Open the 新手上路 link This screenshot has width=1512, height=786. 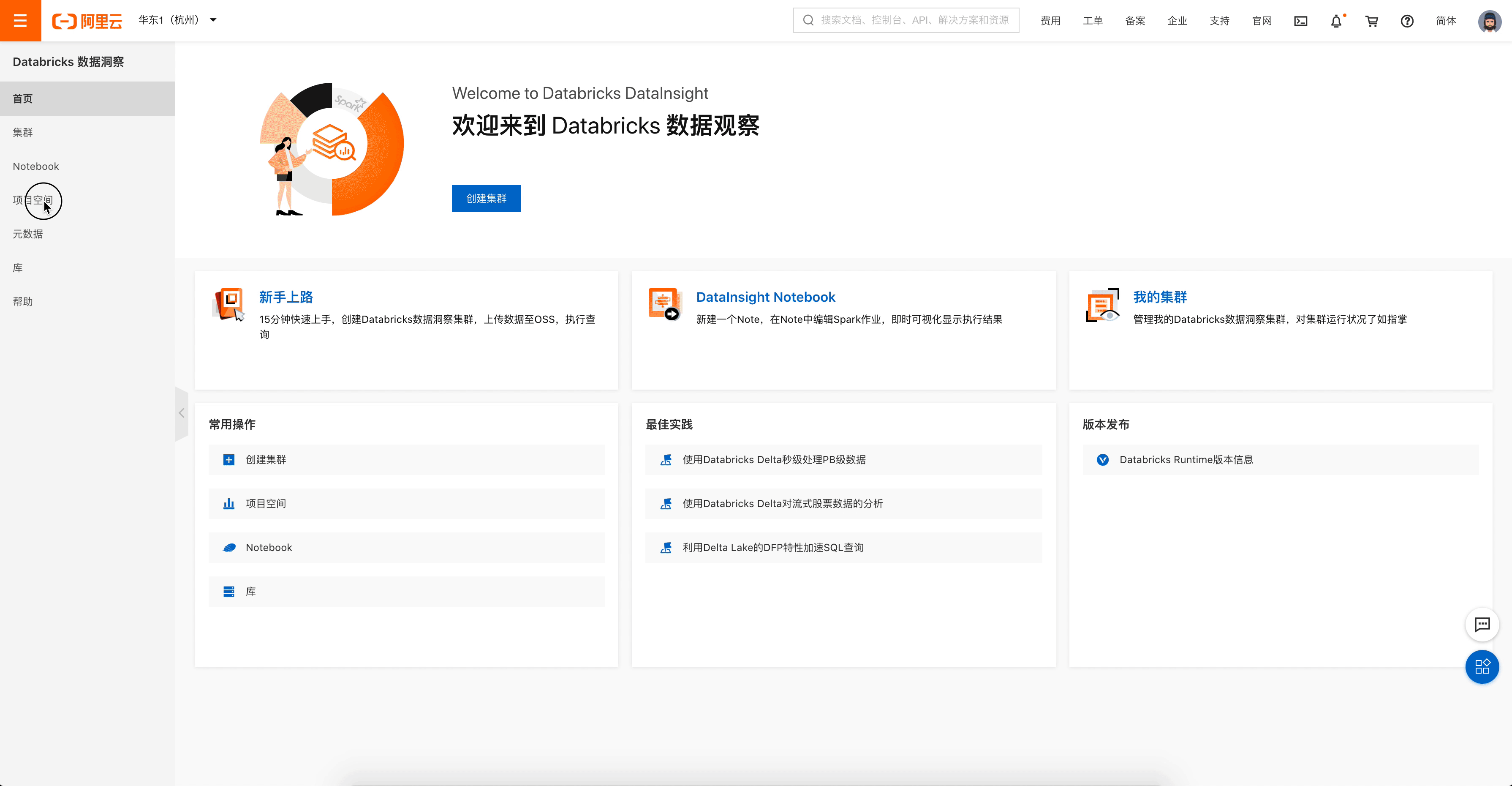click(286, 297)
